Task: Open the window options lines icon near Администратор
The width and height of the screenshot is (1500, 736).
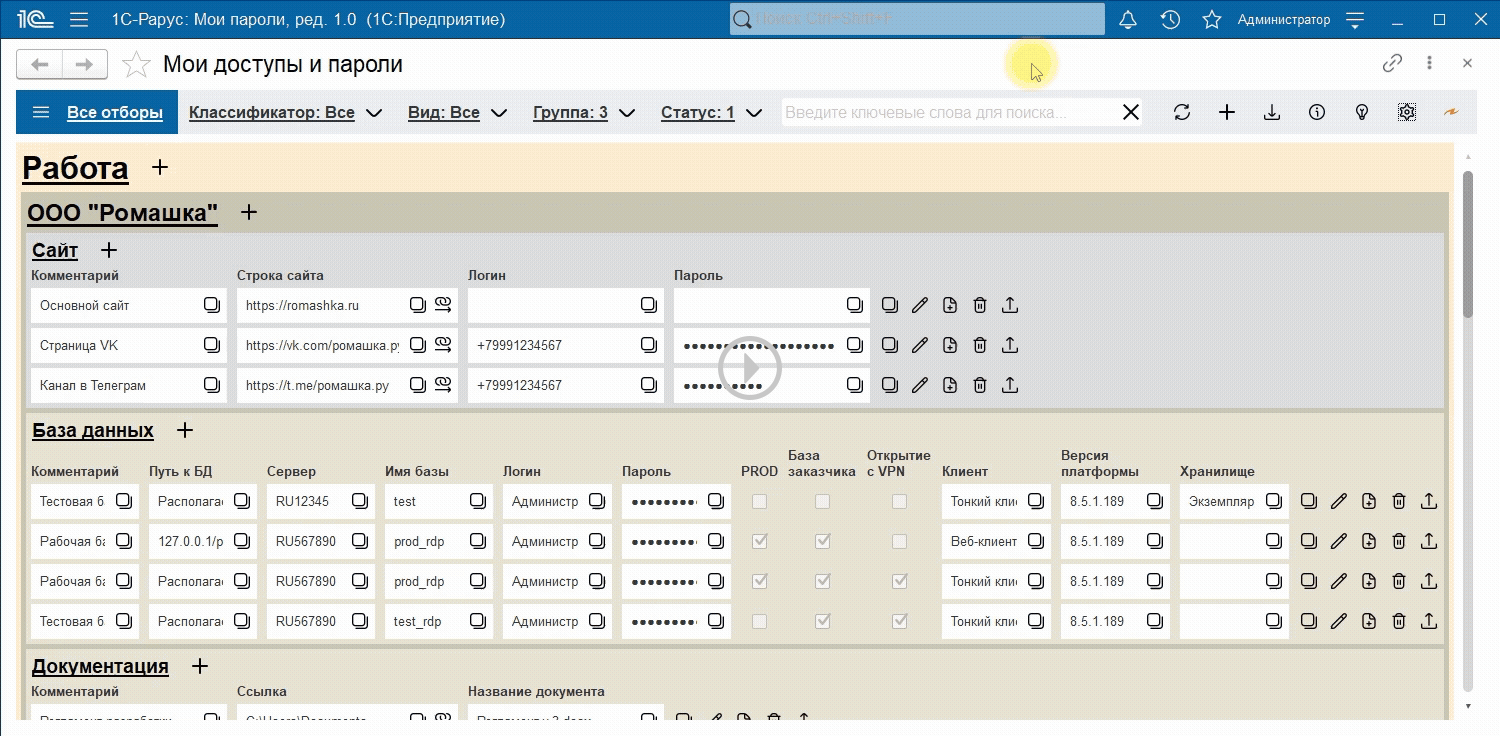Action: coord(1355,20)
